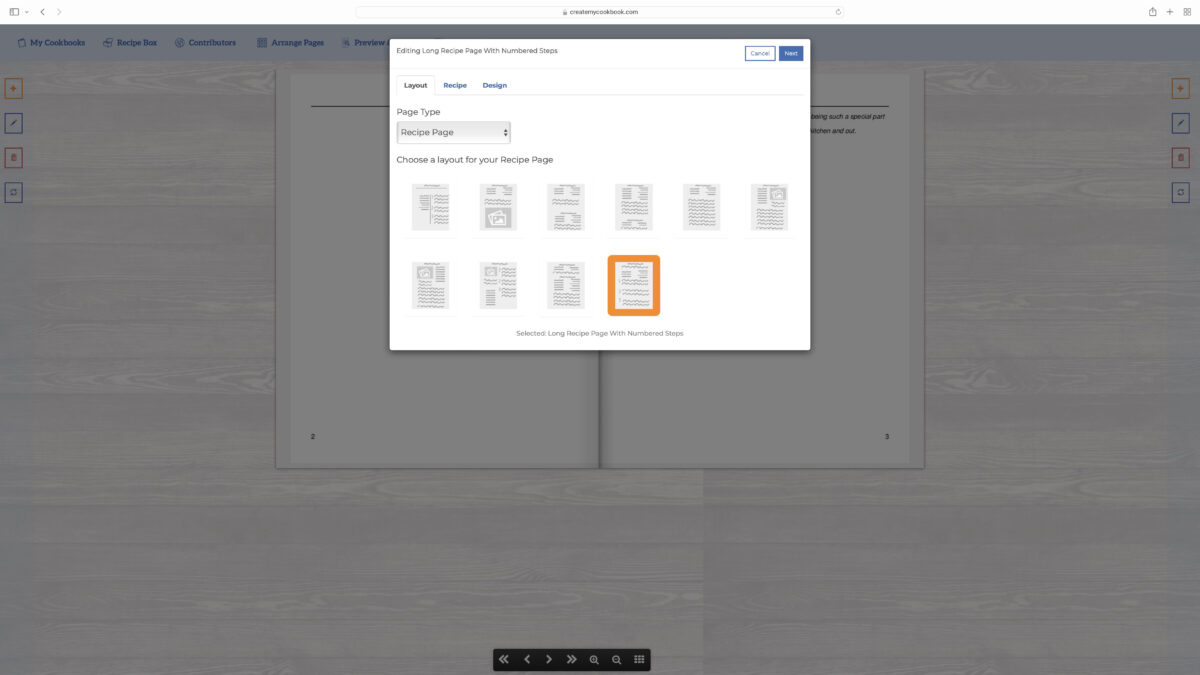Pick the layout with photo in top-right corner

point(769,207)
